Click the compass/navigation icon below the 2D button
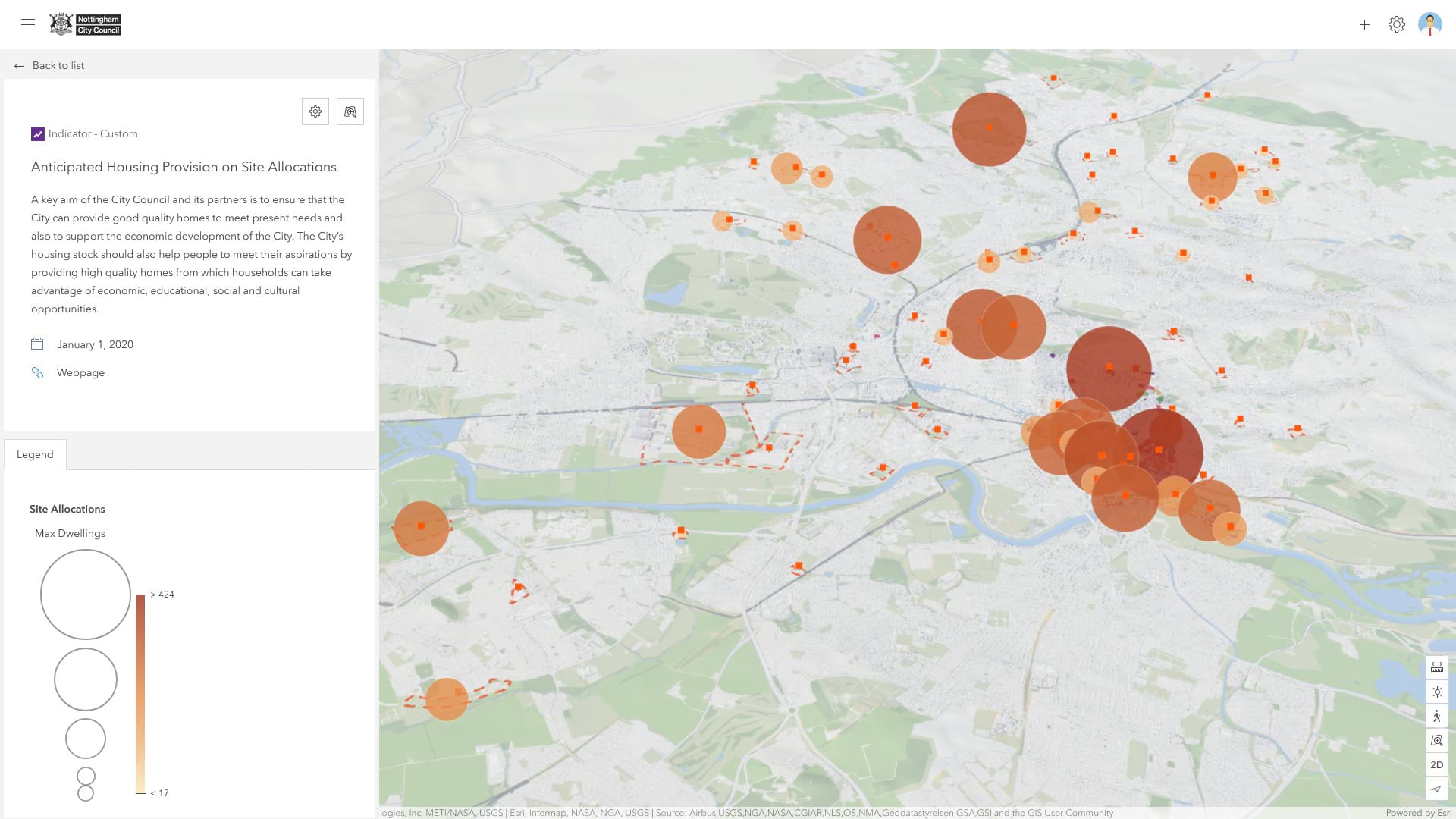Screen dimensions: 1456x819 [x=1437, y=789]
